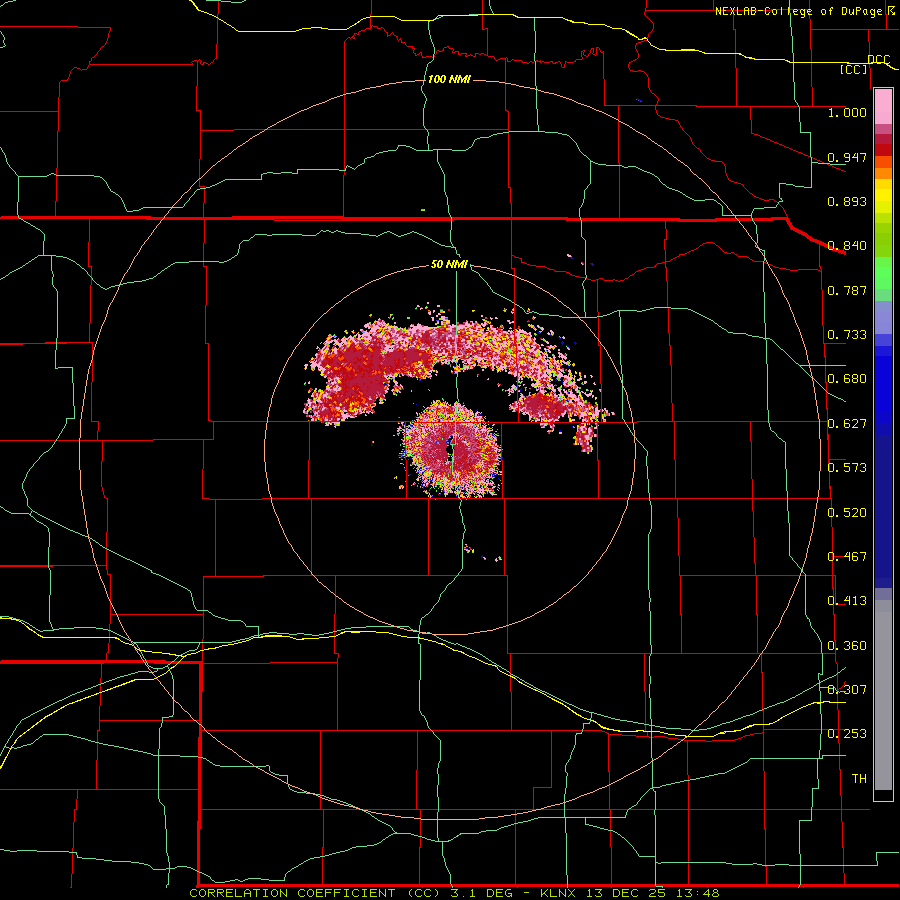Click the pink top segment of color bar
Viewport: 900px width, 900px height.
tap(883, 107)
